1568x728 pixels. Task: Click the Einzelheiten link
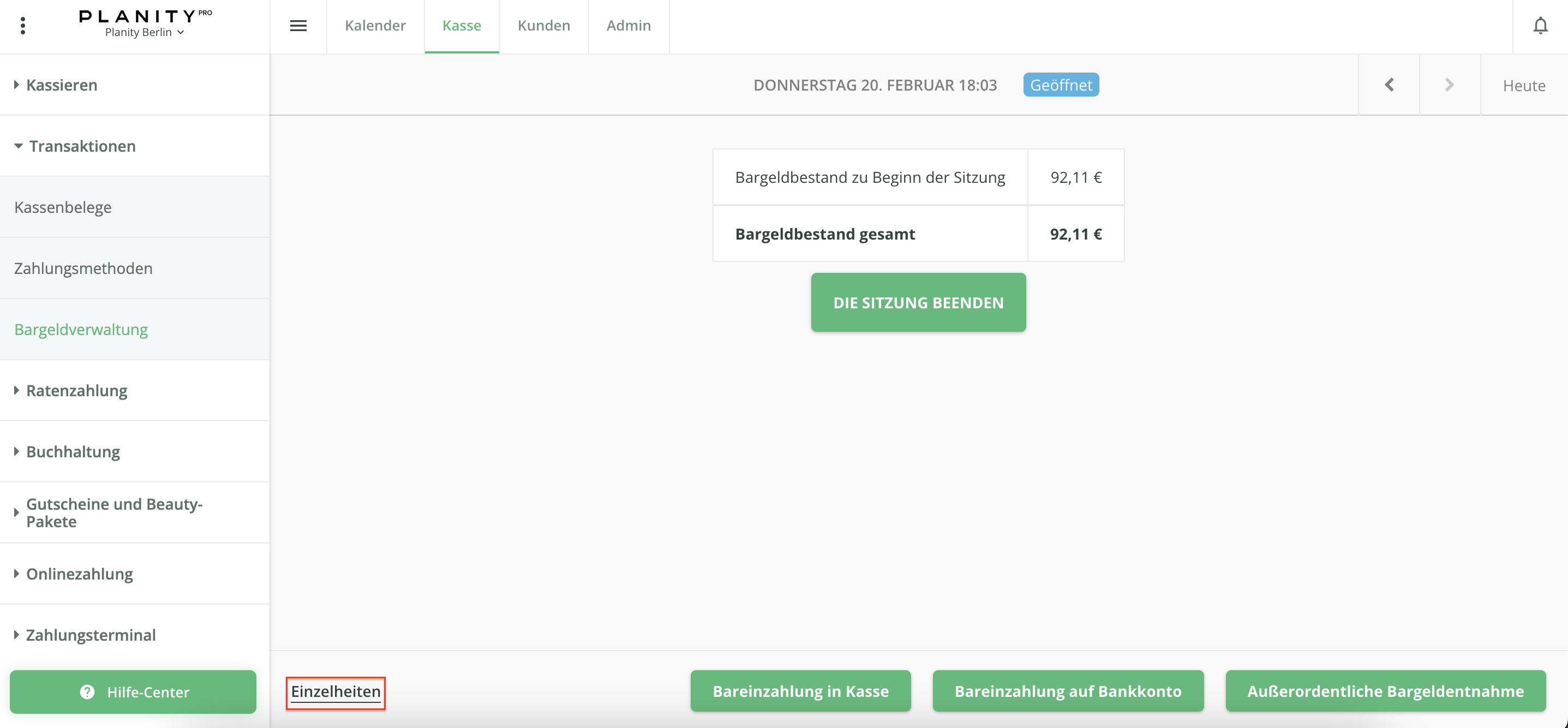pos(336,692)
